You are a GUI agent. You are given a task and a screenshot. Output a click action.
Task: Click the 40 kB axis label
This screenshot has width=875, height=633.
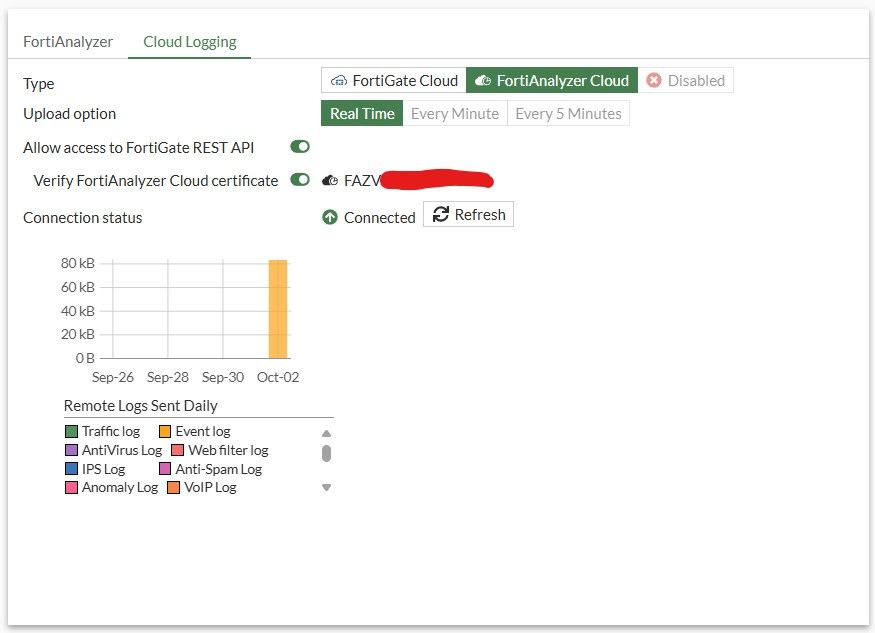pyautogui.click(x=78, y=311)
